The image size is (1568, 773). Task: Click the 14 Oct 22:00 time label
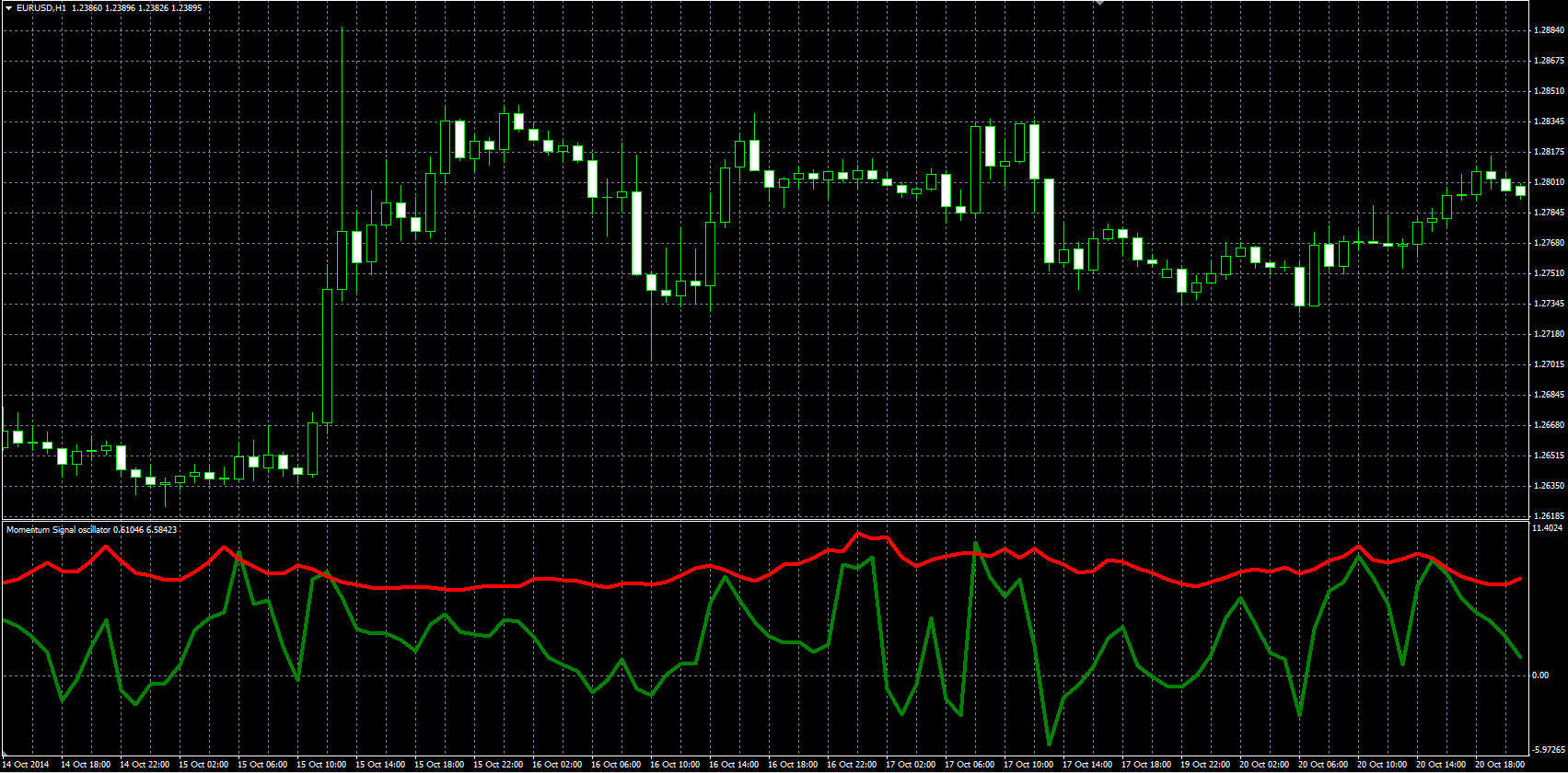(145, 765)
